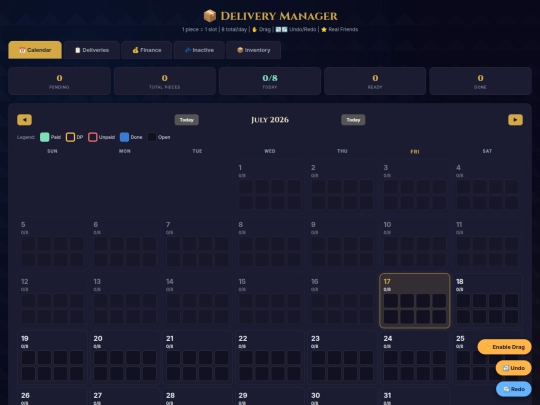Select day 20 in the calendar
This screenshot has width=540, height=405.
(125, 357)
